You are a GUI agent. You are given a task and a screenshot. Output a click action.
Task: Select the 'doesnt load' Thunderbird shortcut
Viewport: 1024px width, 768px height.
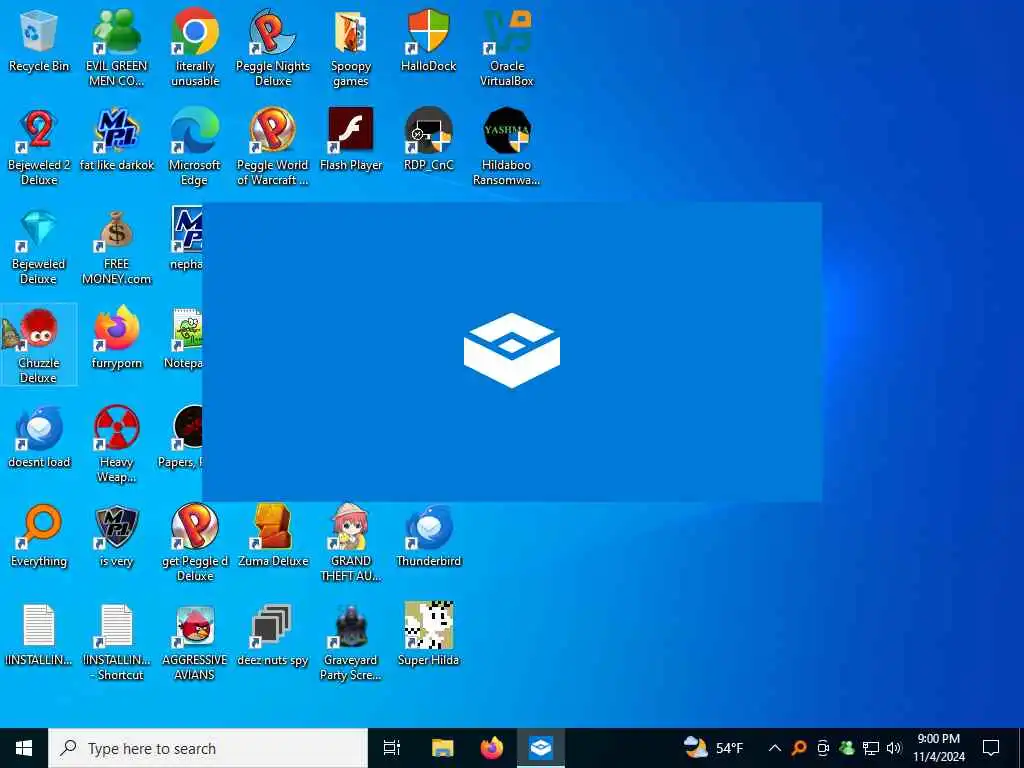tap(39, 436)
